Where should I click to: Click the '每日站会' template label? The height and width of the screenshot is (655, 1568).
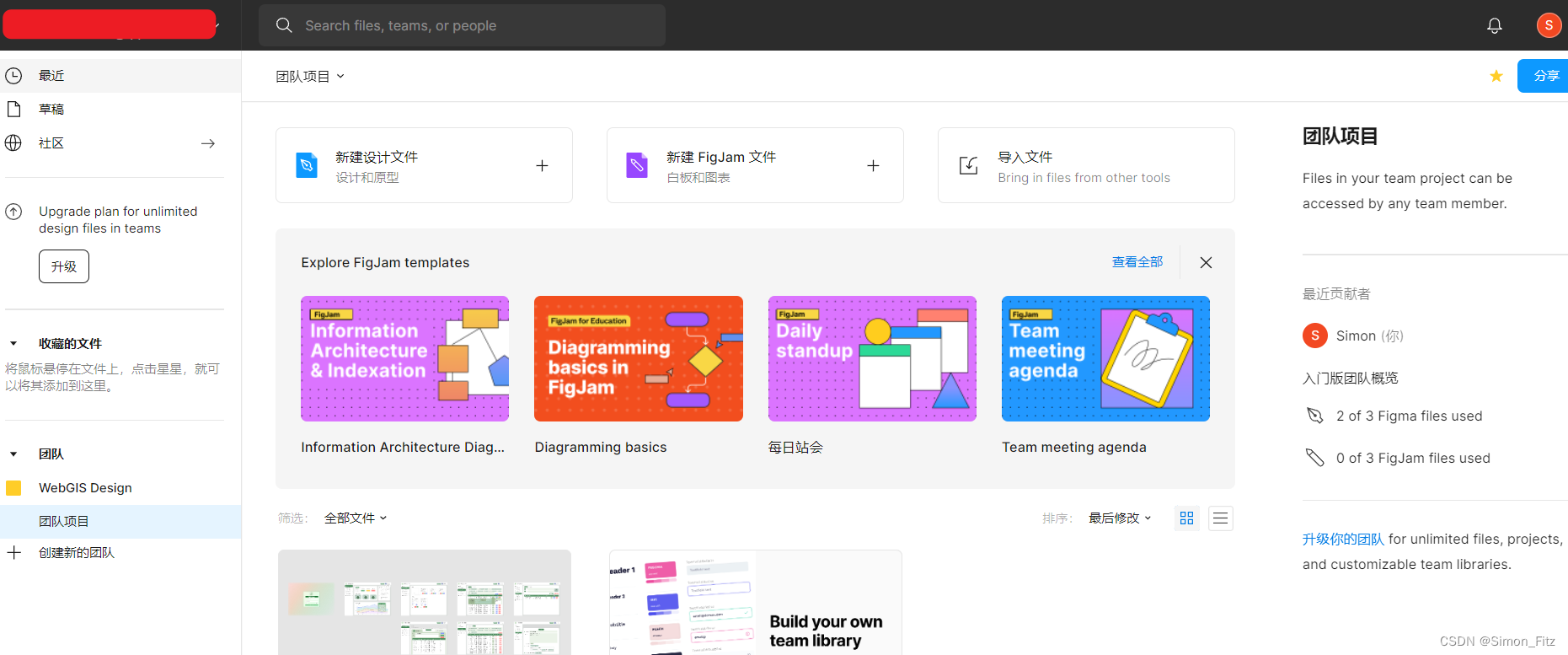(x=795, y=448)
